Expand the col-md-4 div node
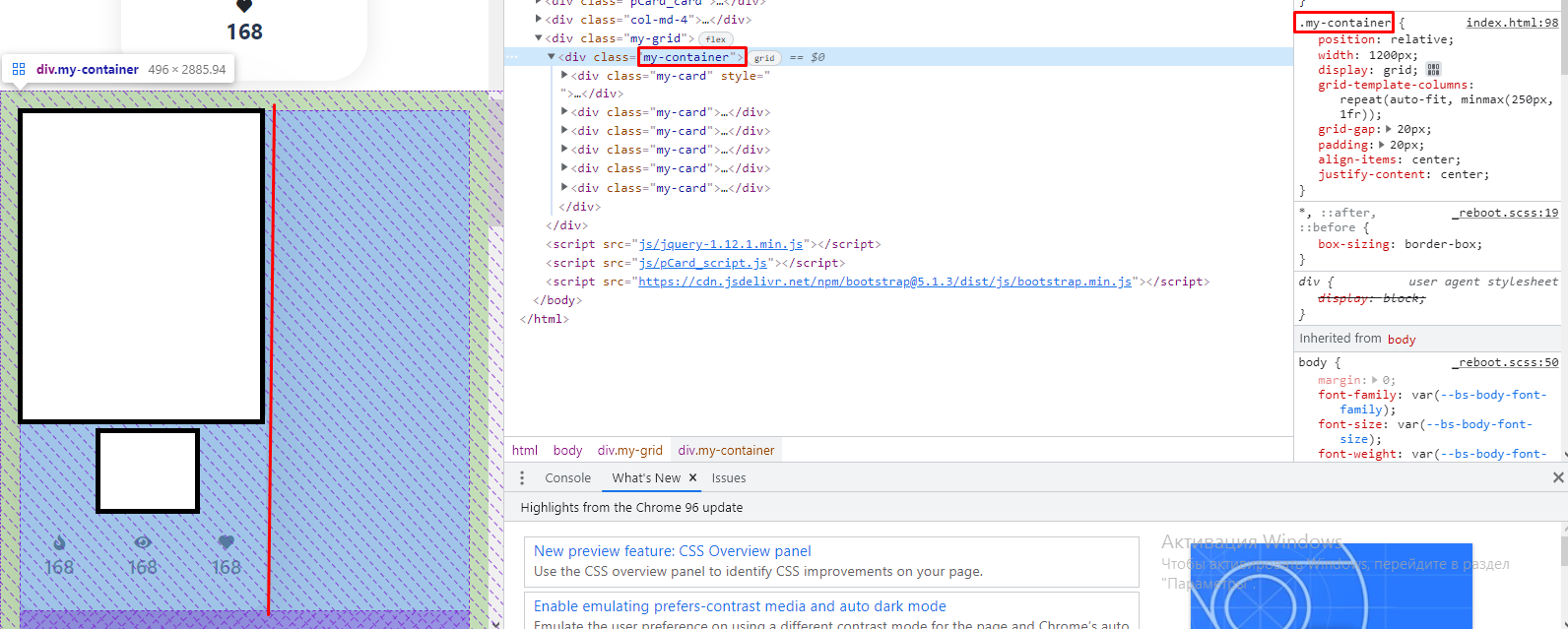Screen dimensions: 1568x629 539,20
